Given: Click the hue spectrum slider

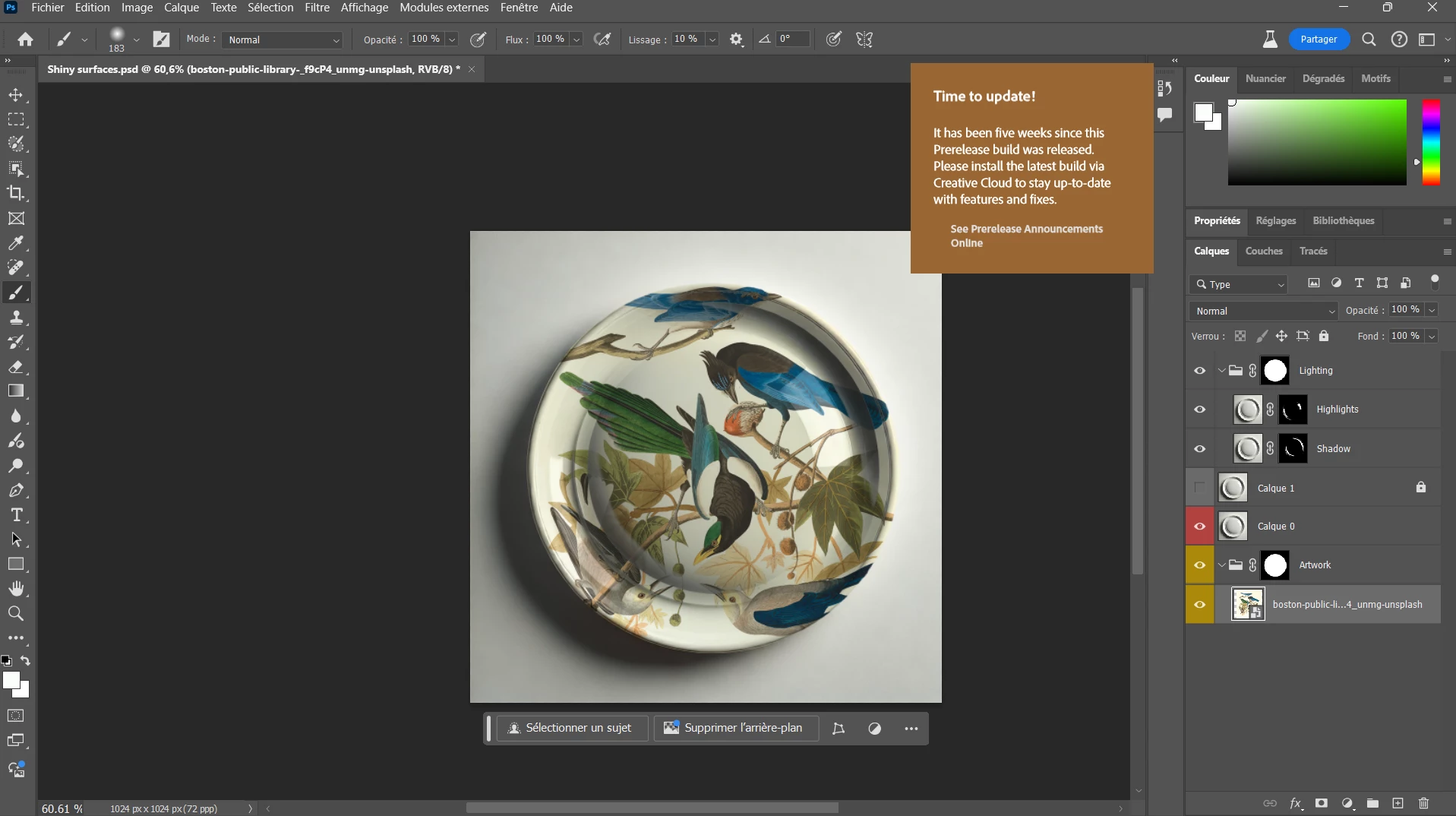Looking at the screenshot, I should 1431,142.
